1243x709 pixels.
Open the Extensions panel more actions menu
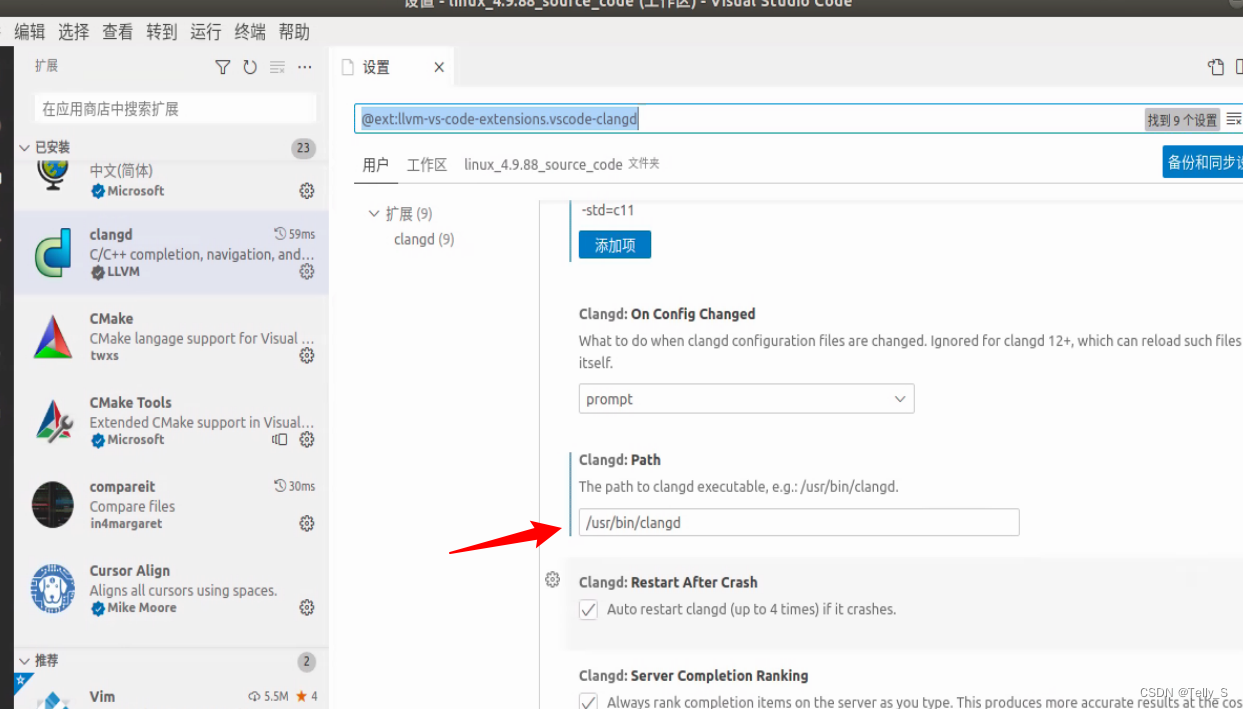[304, 67]
